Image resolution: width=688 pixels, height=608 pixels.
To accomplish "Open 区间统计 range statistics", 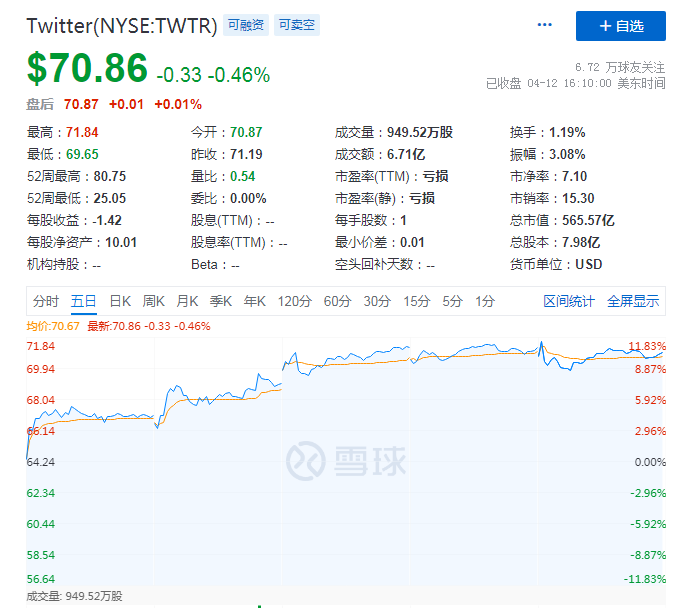I will click(569, 301).
